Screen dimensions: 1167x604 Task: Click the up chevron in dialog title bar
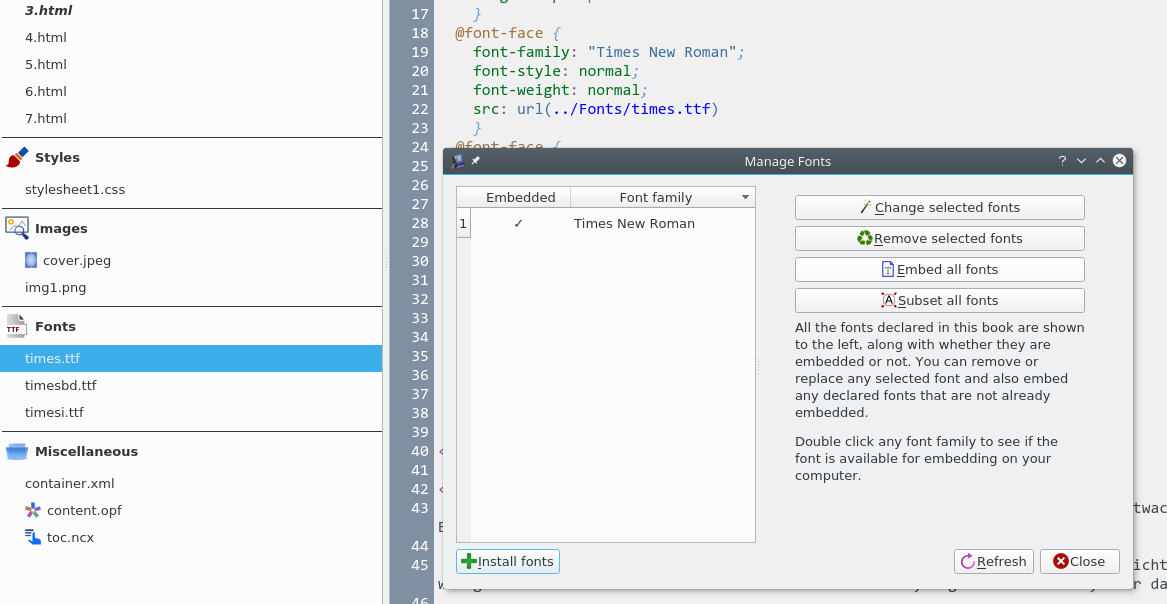pyautogui.click(x=1100, y=161)
